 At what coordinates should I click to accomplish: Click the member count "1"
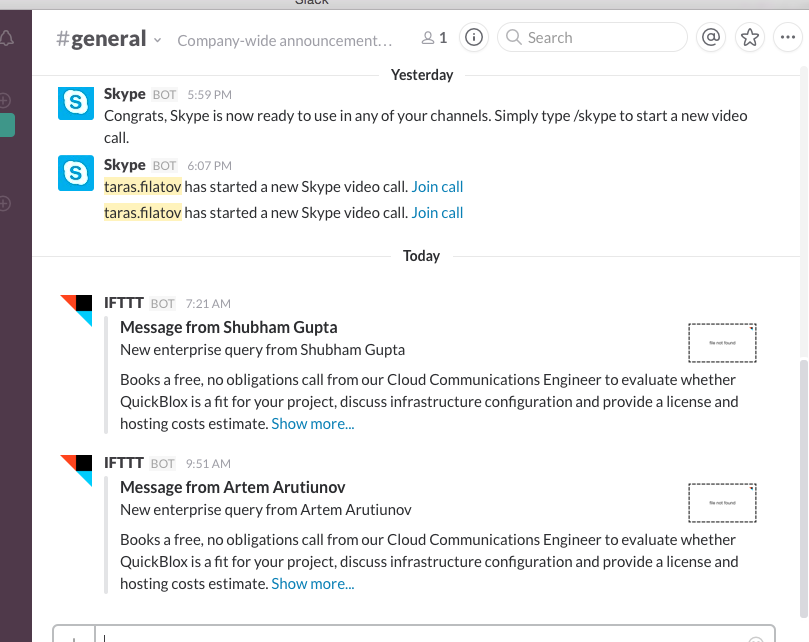(x=443, y=38)
